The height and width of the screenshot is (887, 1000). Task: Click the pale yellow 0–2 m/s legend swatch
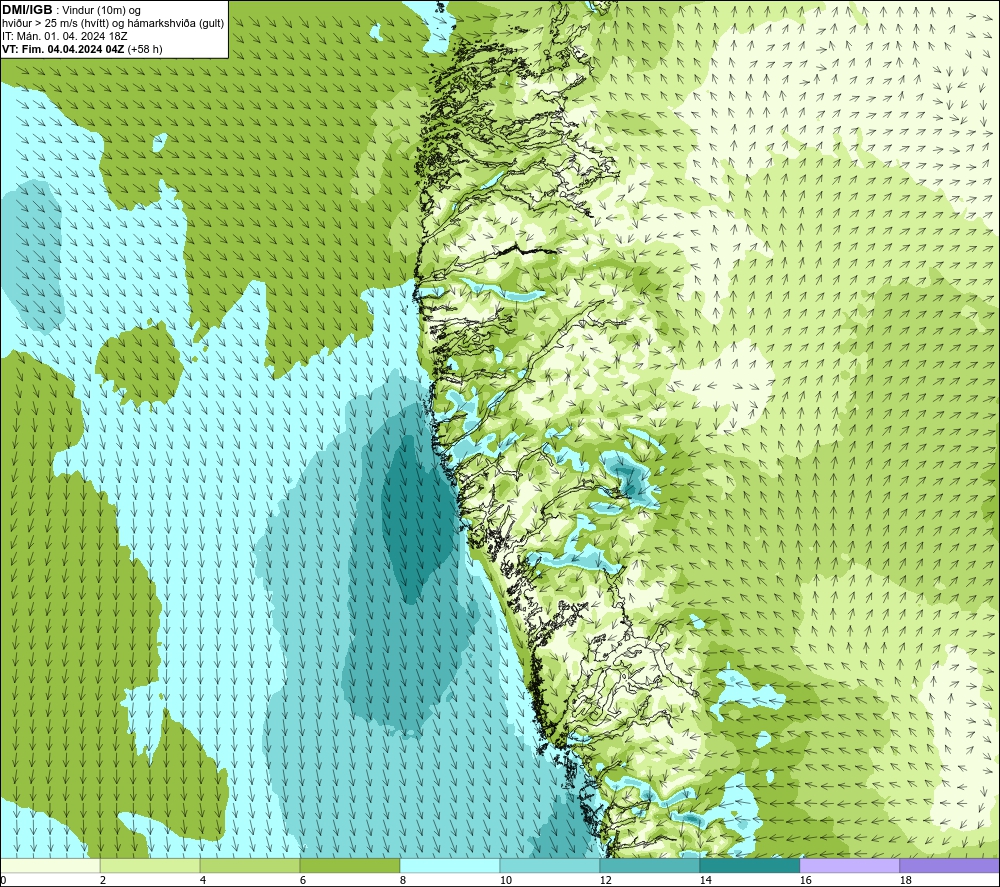(x=50, y=866)
